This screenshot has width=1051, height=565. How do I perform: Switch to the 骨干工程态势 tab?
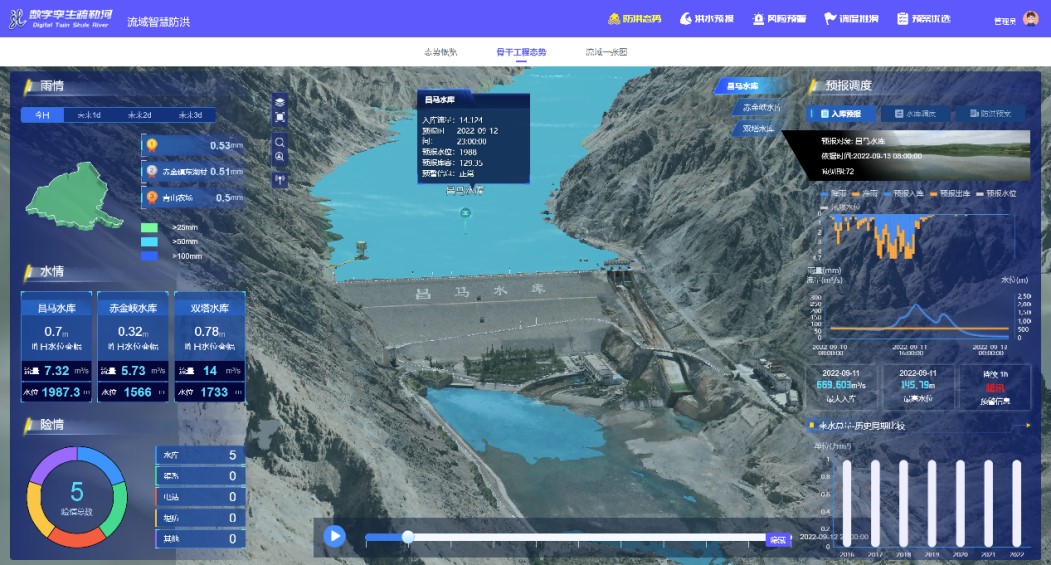click(x=521, y=52)
